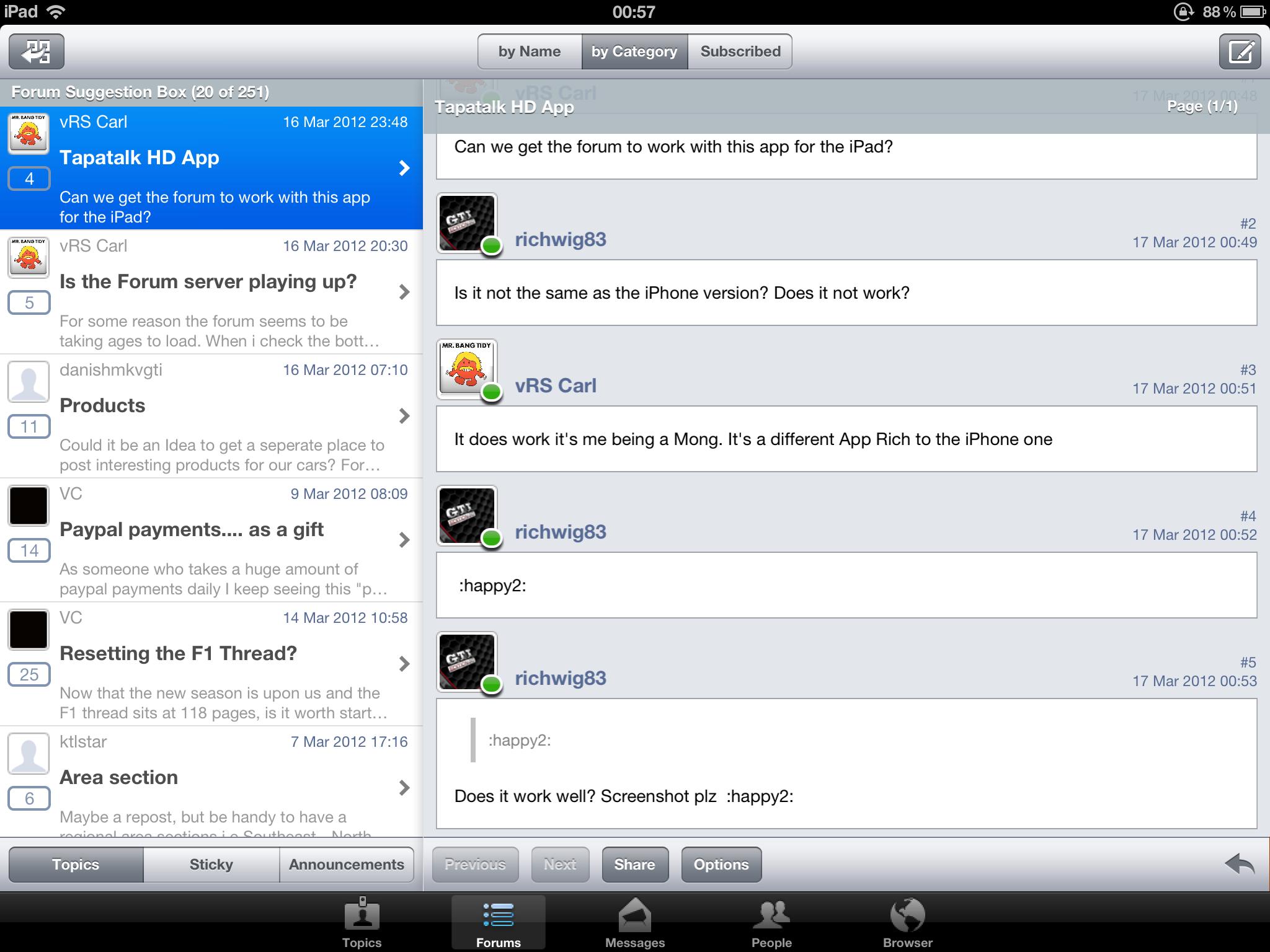Tap post number #3
This screenshot has height=952, width=1270.
click(1248, 369)
